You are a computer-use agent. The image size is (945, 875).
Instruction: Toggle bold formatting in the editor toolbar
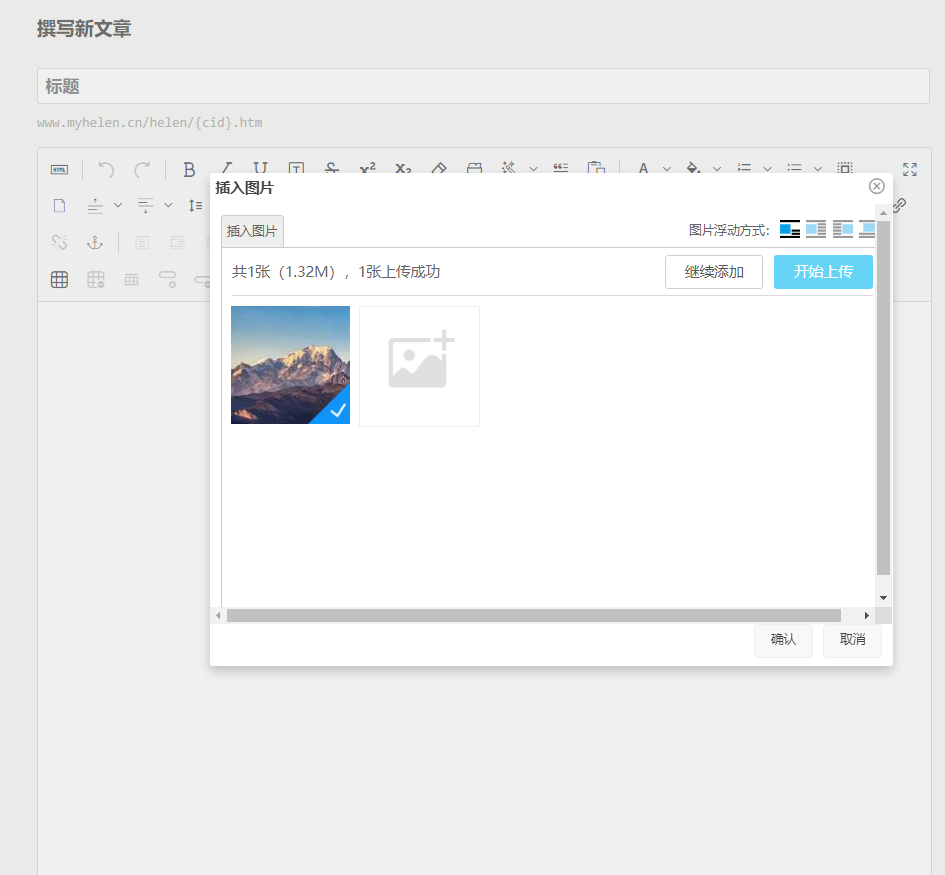click(x=189, y=169)
